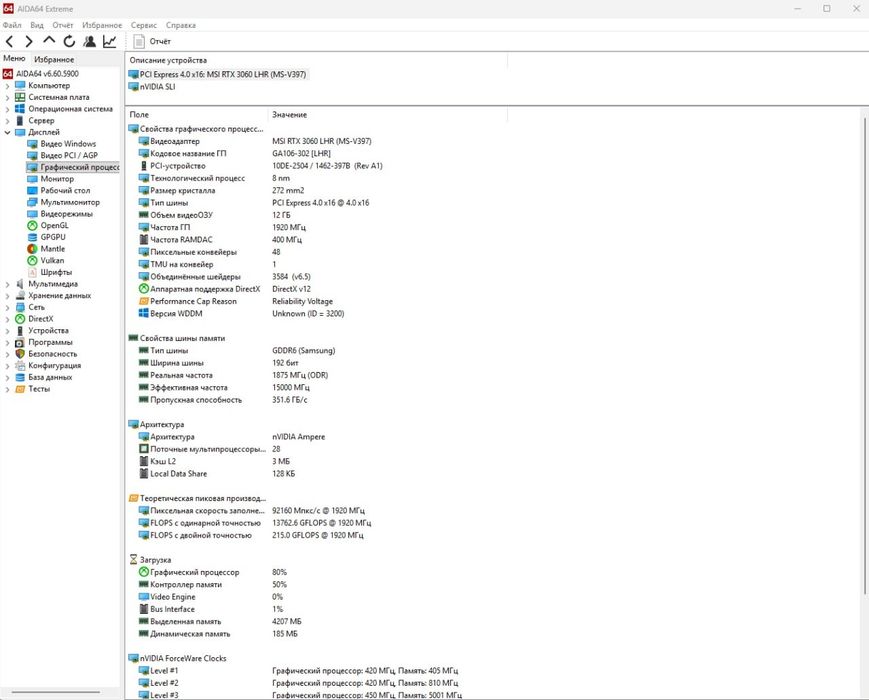Click the Конфигурация icon in tree
869x700 pixels.
[20, 366]
